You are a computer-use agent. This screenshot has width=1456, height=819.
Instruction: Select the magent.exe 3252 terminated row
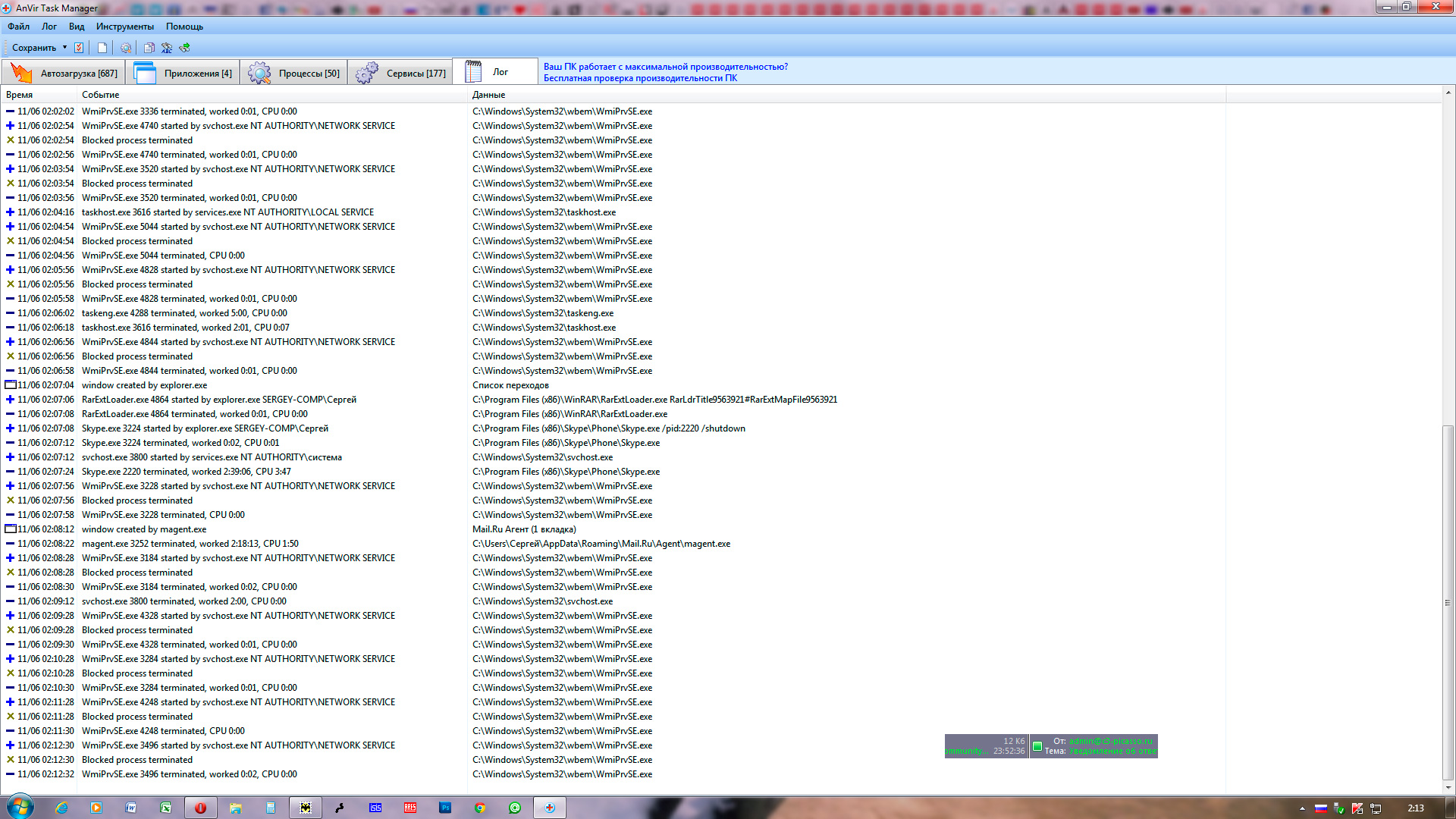click(x=613, y=544)
